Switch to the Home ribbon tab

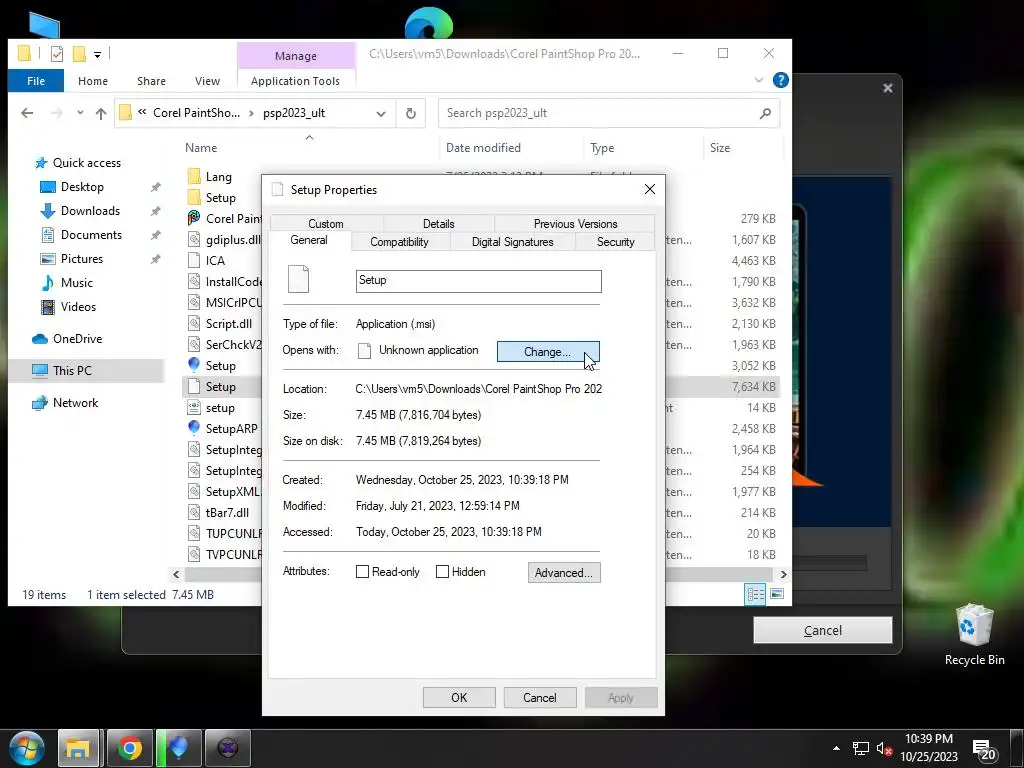tap(93, 81)
